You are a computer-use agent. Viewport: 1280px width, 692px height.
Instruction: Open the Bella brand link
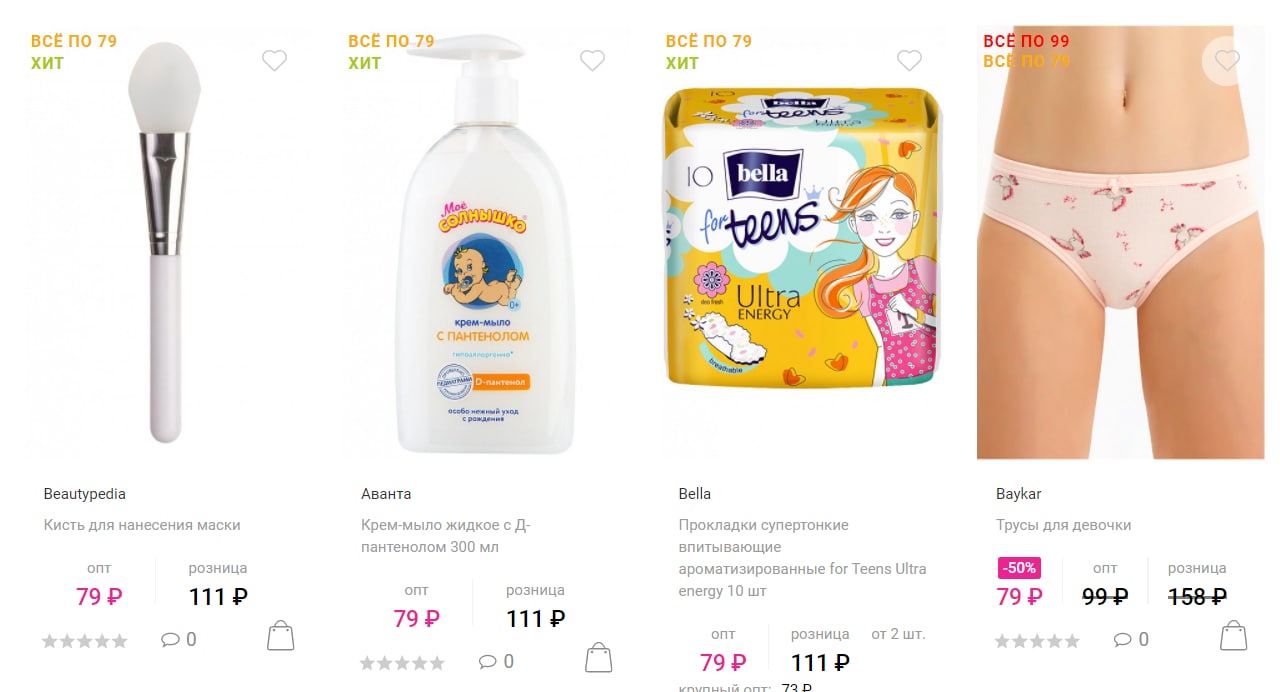[x=695, y=494]
